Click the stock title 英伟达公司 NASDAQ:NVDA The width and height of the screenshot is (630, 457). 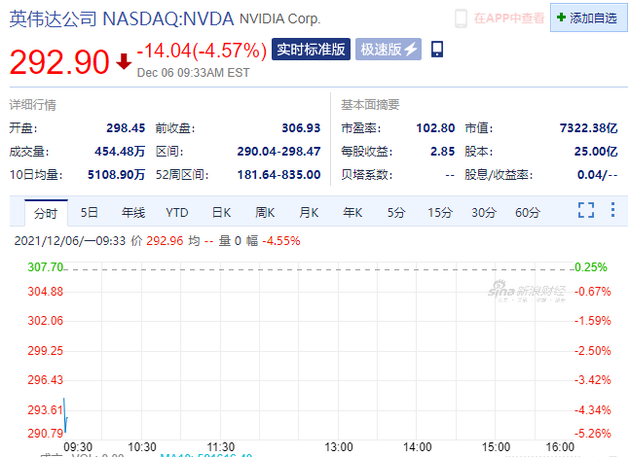[121, 19]
